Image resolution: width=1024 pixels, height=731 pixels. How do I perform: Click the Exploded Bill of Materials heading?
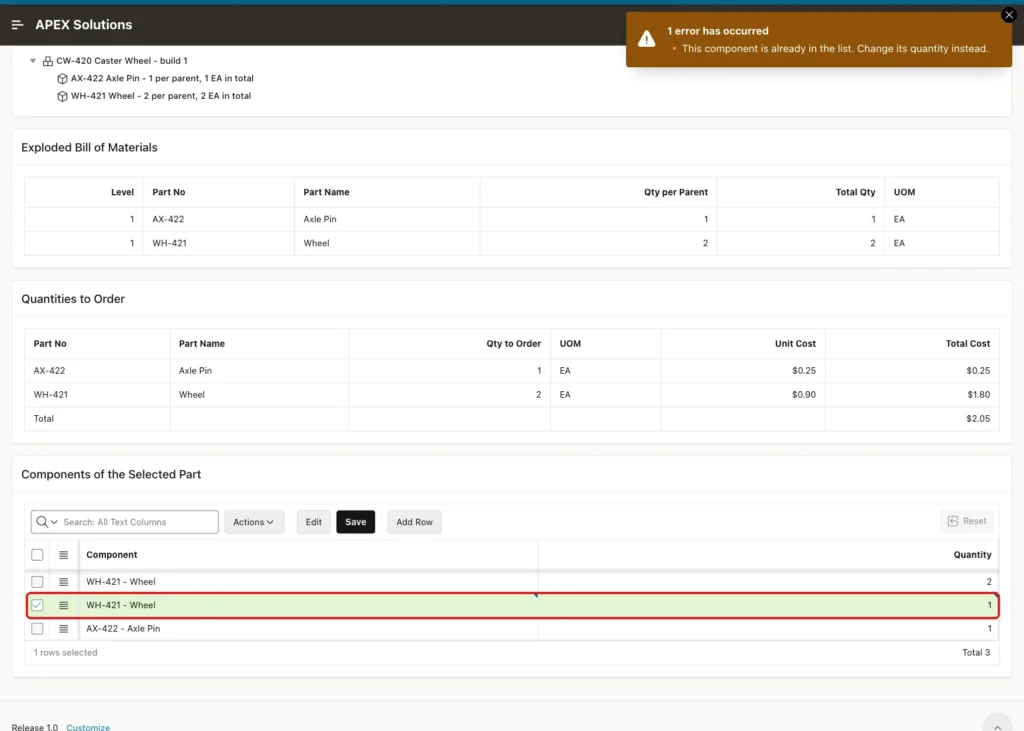[89, 148]
